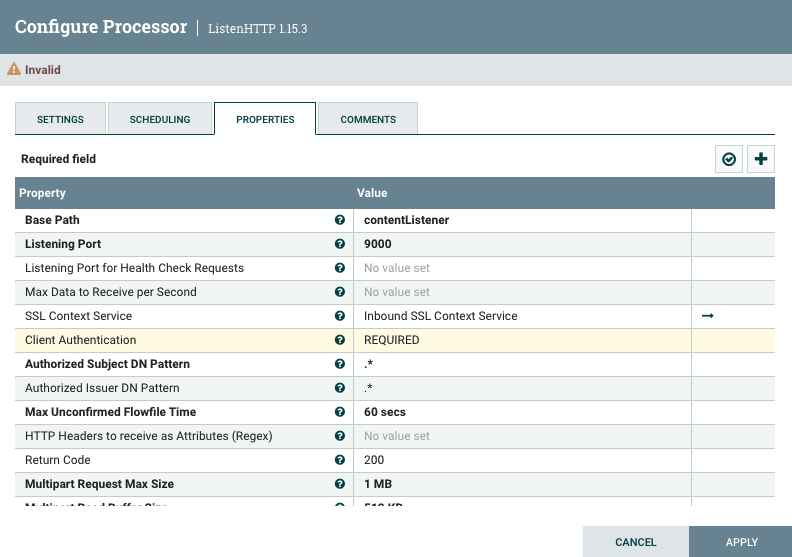Viewport: 792px width, 557px height.
Task: Edit the Listening Port value 9000
Action: click(522, 244)
